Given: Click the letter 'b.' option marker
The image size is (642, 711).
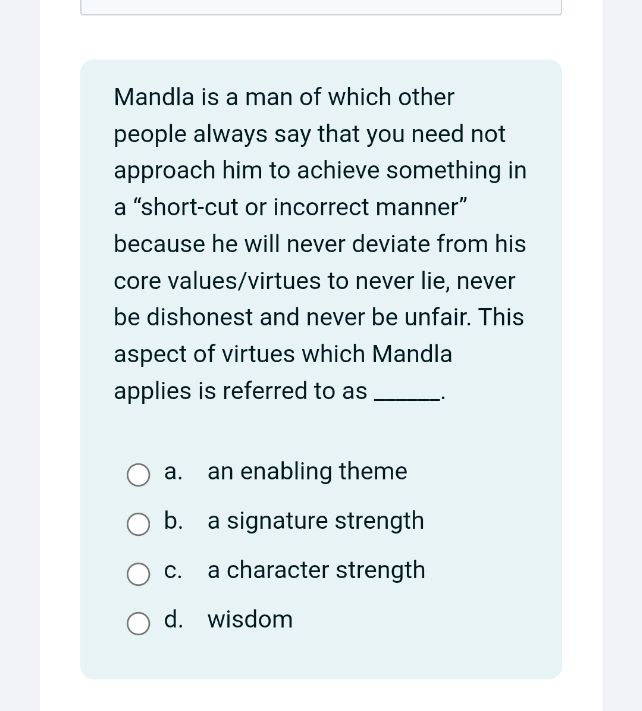Looking at the screenshot, I should pyautogui.click(x=173, y=521).
